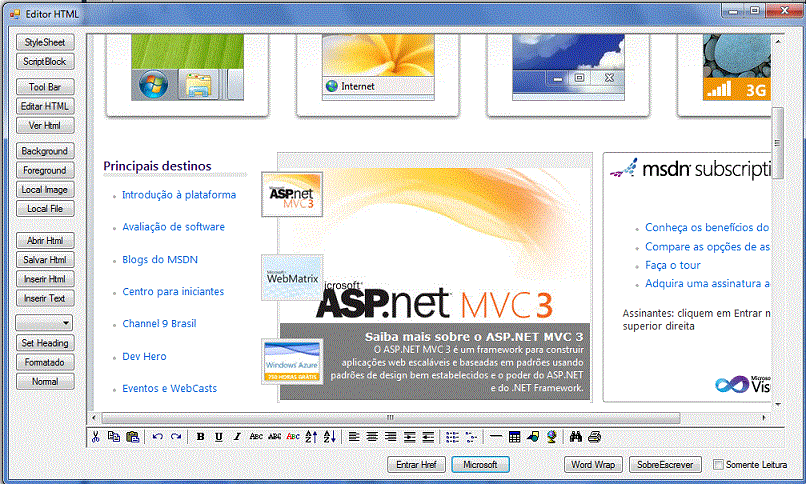The width and height of the screenshot is (806, 484).
Task: Click the Ver Html button
Action: pos(45,125)
